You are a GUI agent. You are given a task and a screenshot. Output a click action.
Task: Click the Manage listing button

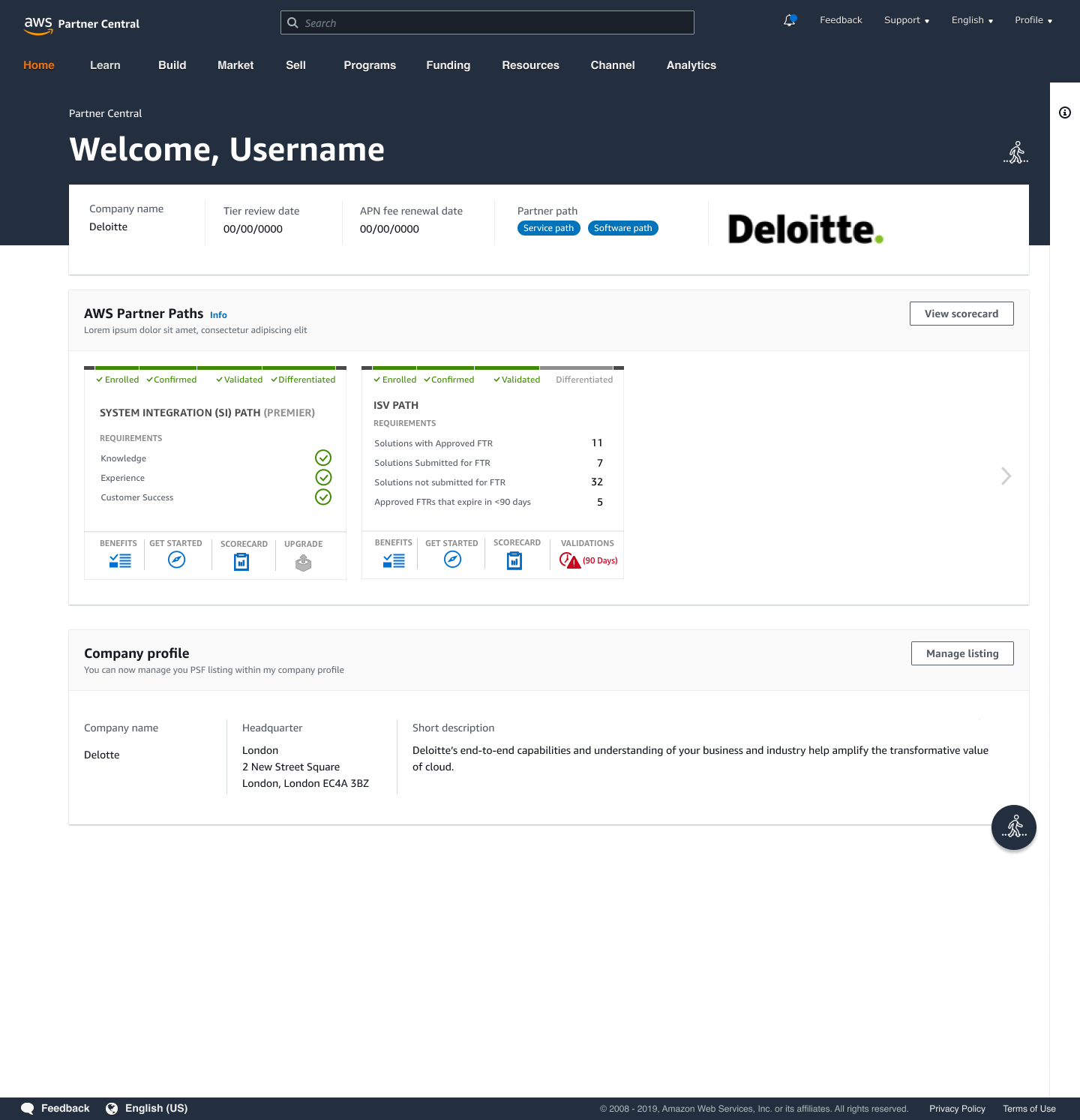click(962, 653)
